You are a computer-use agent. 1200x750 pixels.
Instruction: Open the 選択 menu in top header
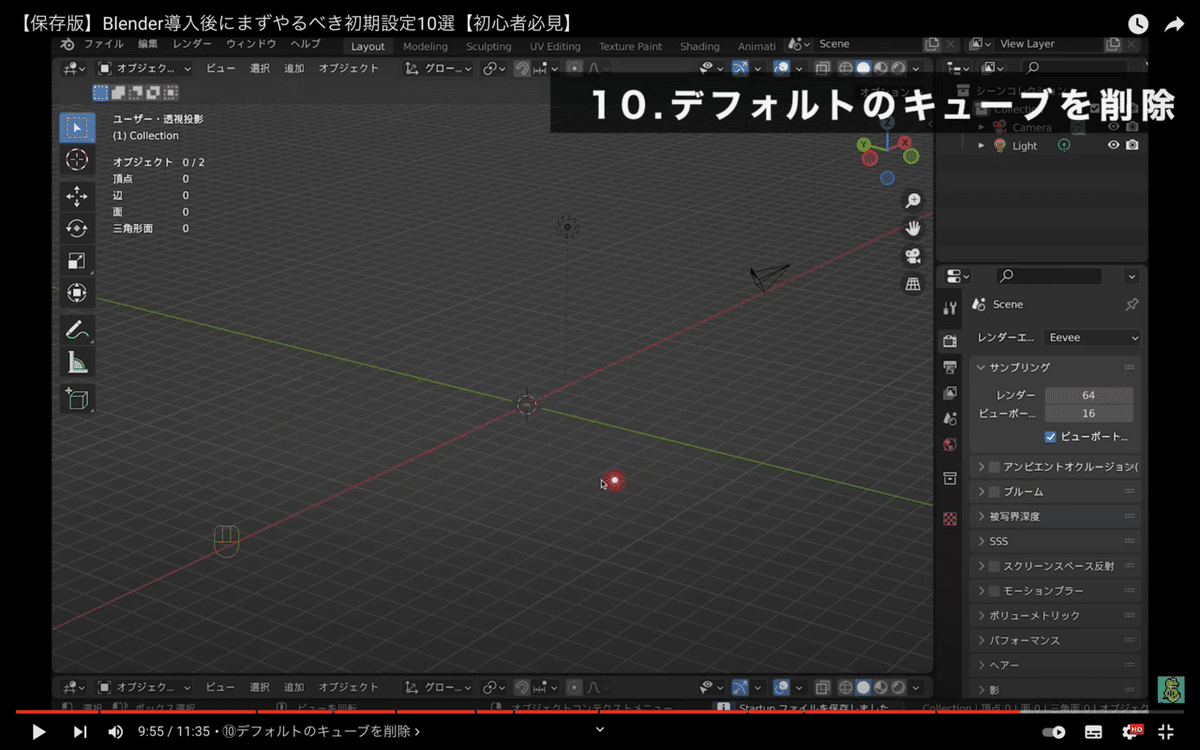(x=260, y=69)
